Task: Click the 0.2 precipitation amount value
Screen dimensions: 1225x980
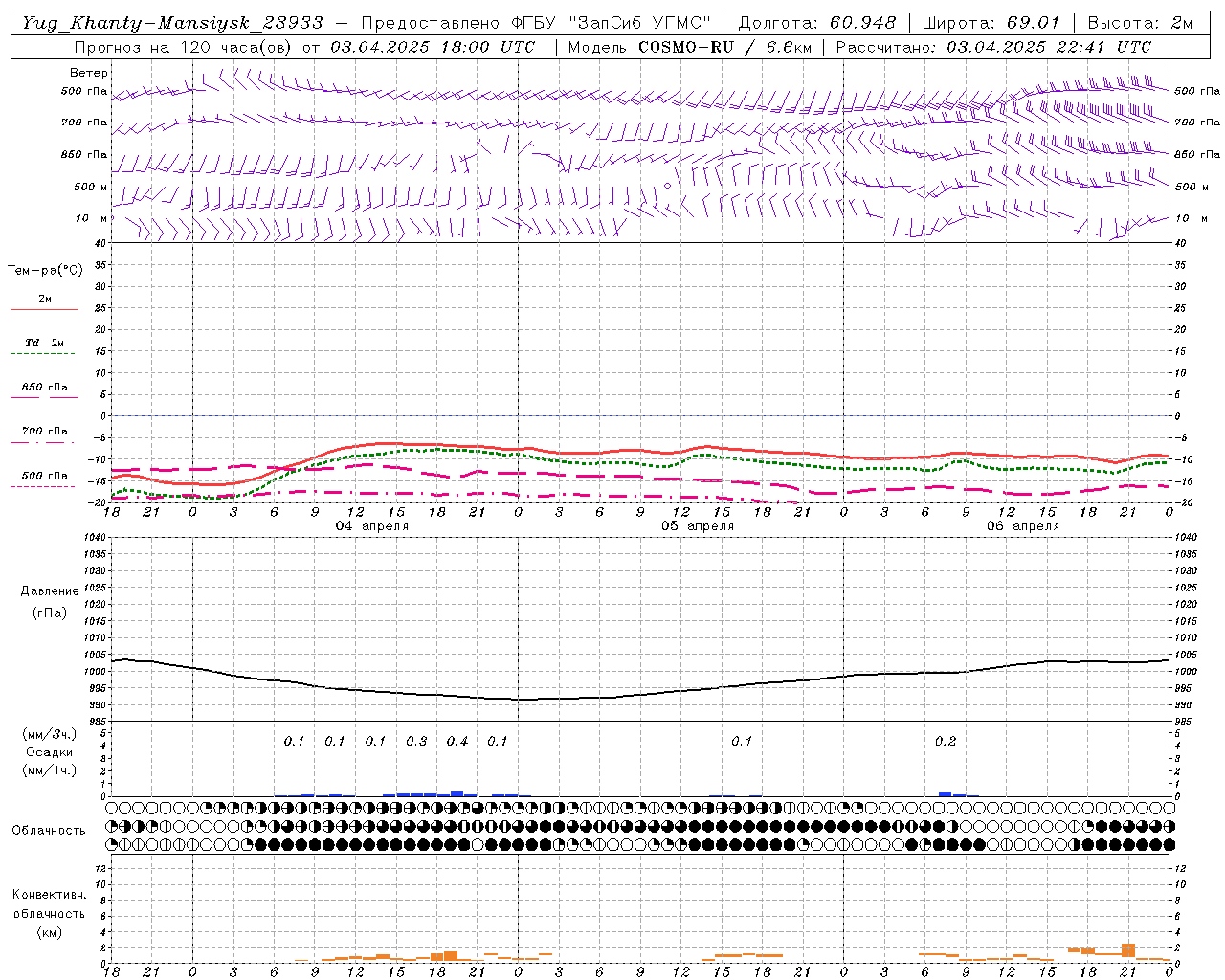Action: click(946, 742)
